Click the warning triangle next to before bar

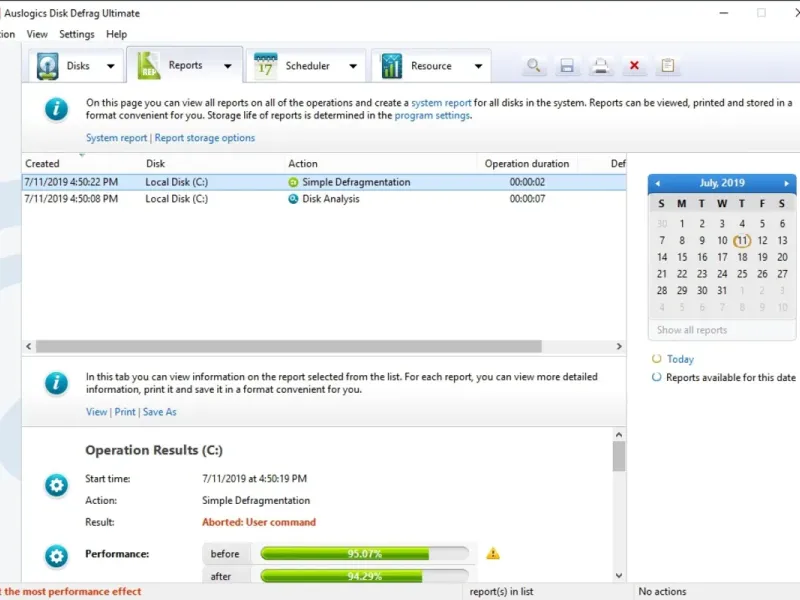point(493,554)
